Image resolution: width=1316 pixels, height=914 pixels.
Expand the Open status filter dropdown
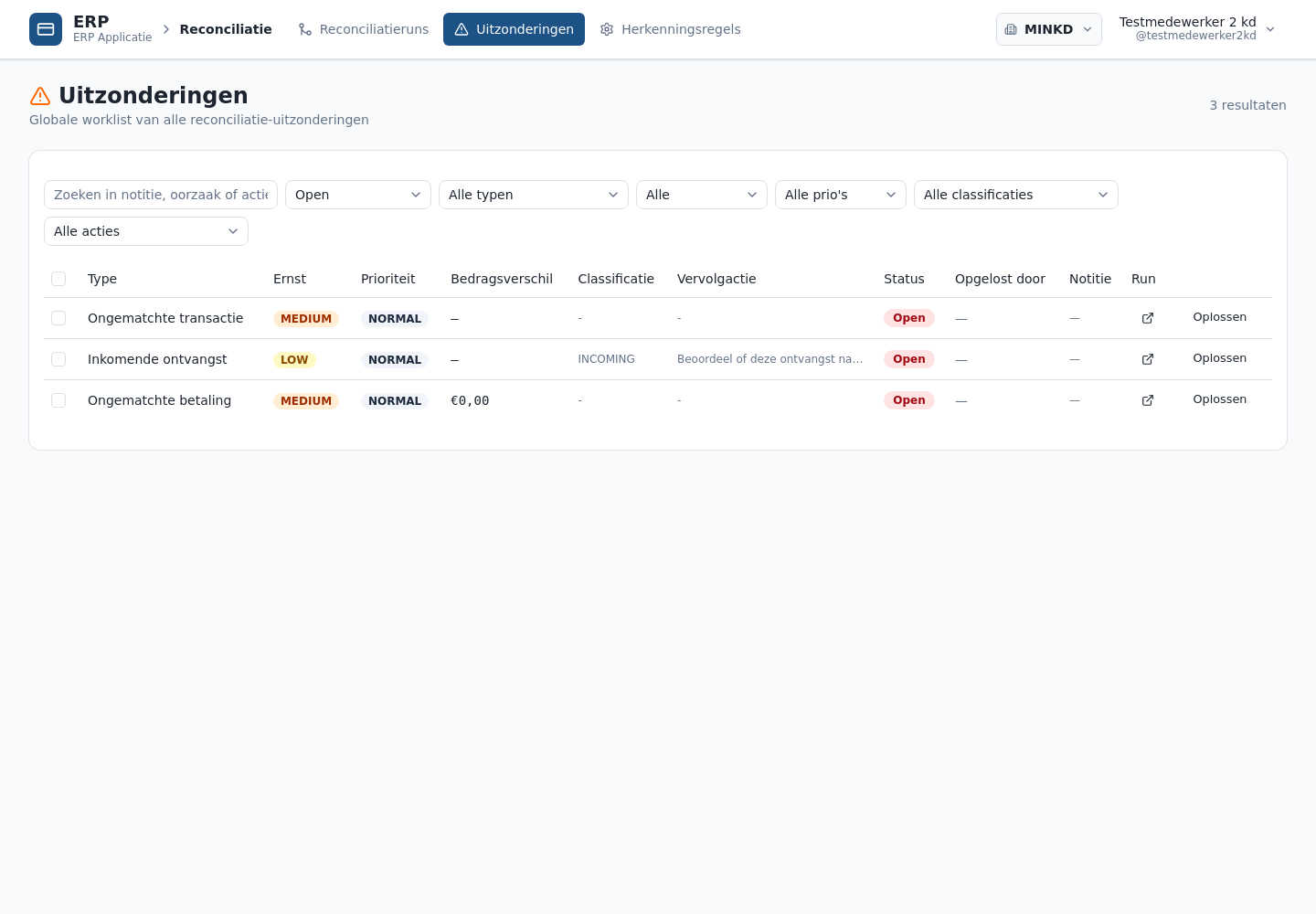[x=358, y=195]
